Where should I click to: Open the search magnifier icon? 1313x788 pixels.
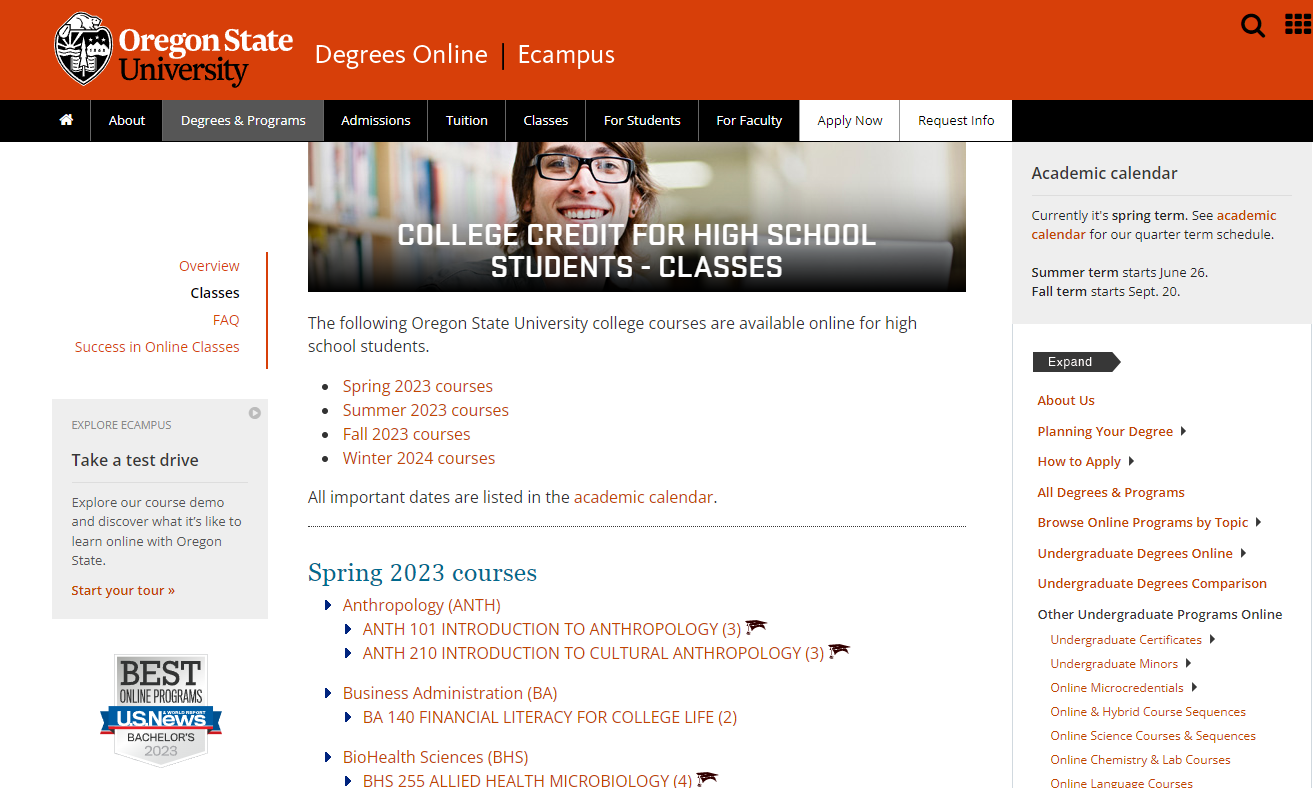click(1252, 25)
